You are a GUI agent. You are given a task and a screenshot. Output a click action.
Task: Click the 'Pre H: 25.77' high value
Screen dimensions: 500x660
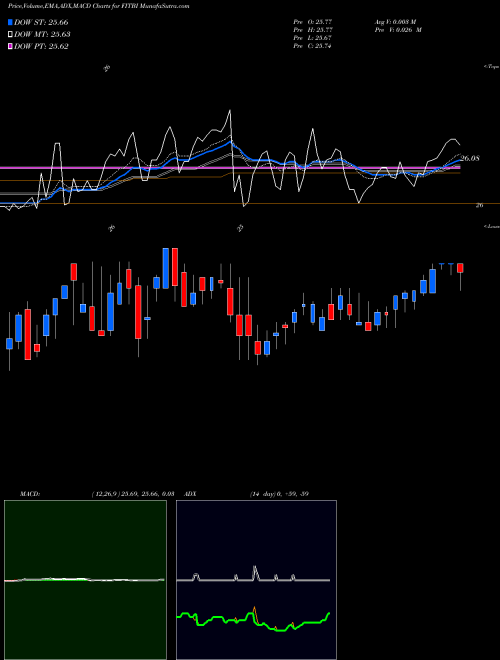point(313,30)
